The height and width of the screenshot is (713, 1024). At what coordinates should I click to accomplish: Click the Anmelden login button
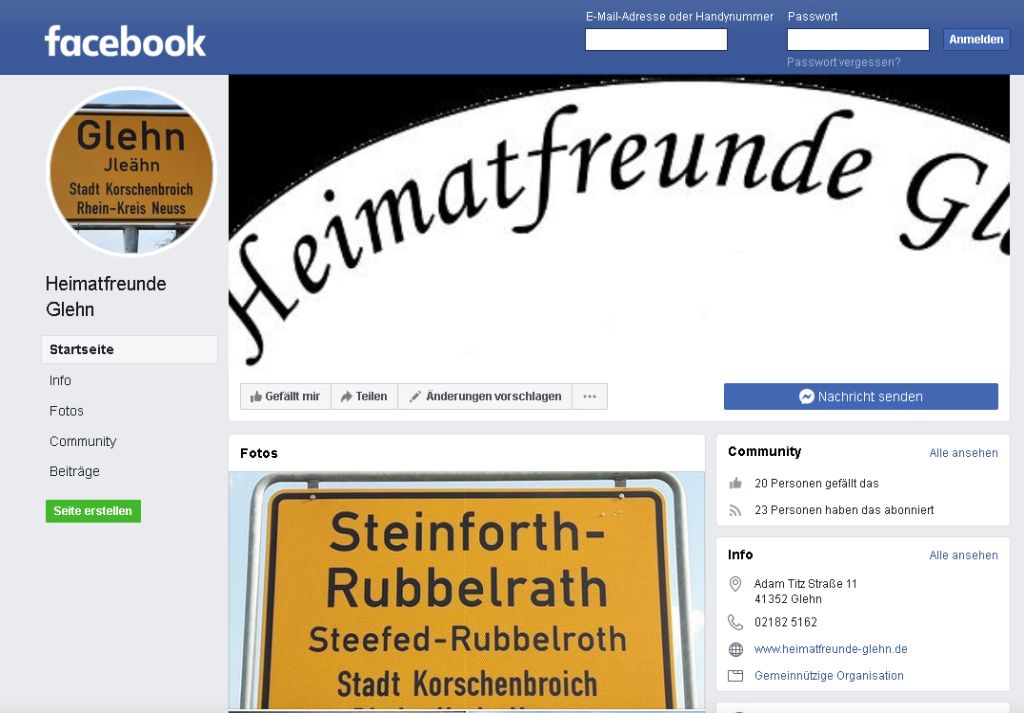click(x=976, y=39)
